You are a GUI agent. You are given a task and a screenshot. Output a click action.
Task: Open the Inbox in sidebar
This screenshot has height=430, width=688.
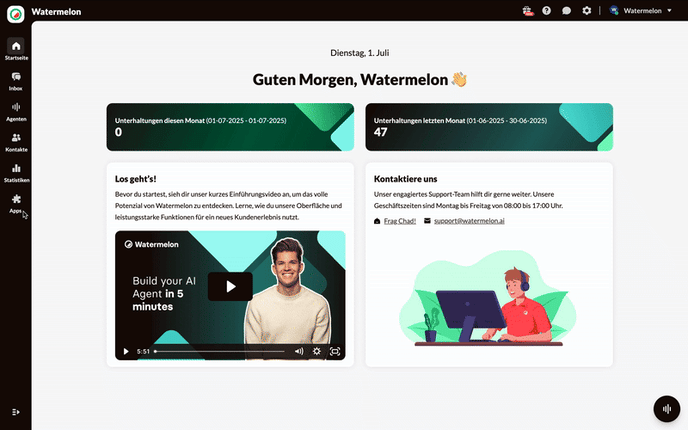(16, 81)
